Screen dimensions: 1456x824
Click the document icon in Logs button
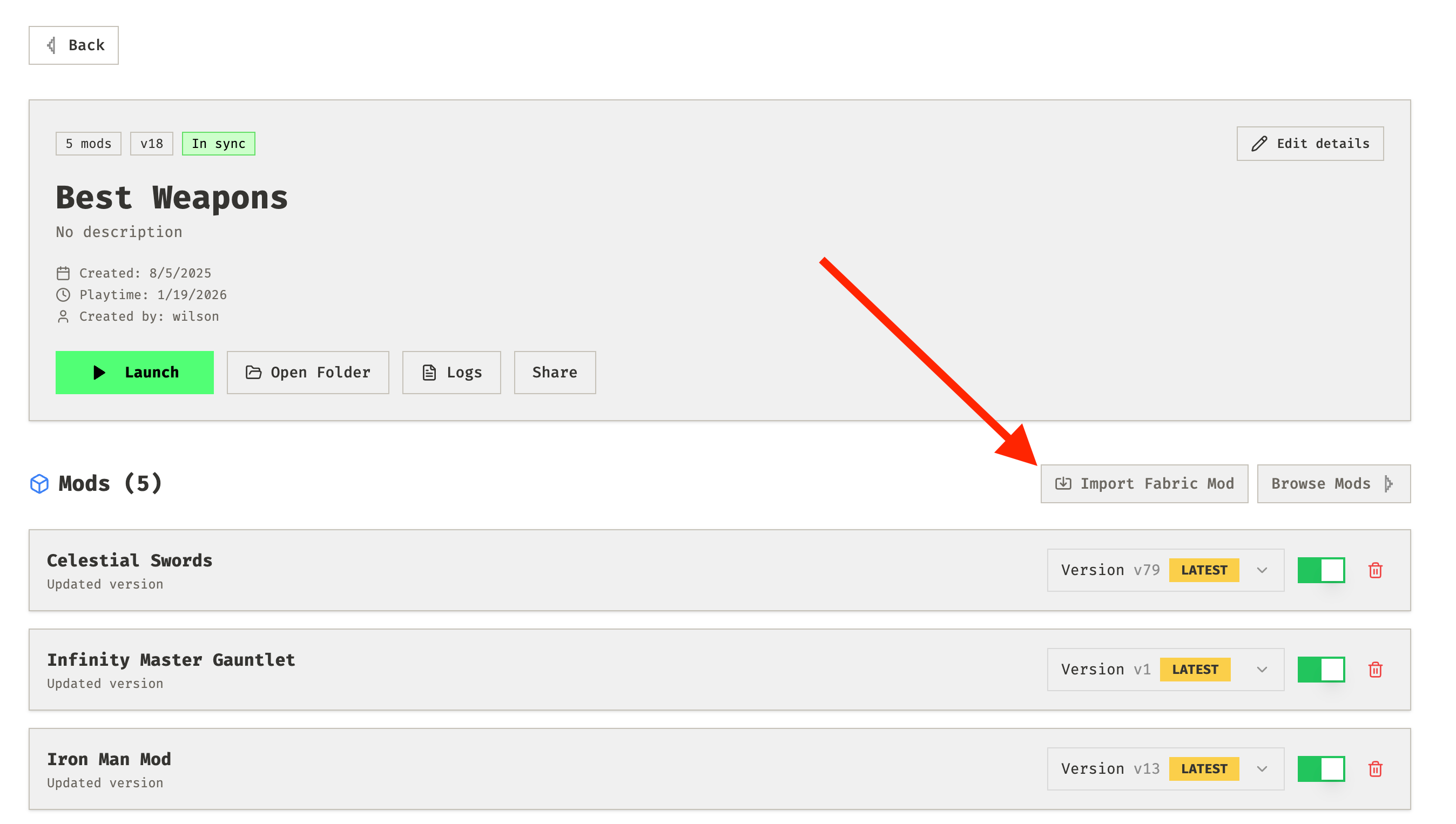point(429,373)
